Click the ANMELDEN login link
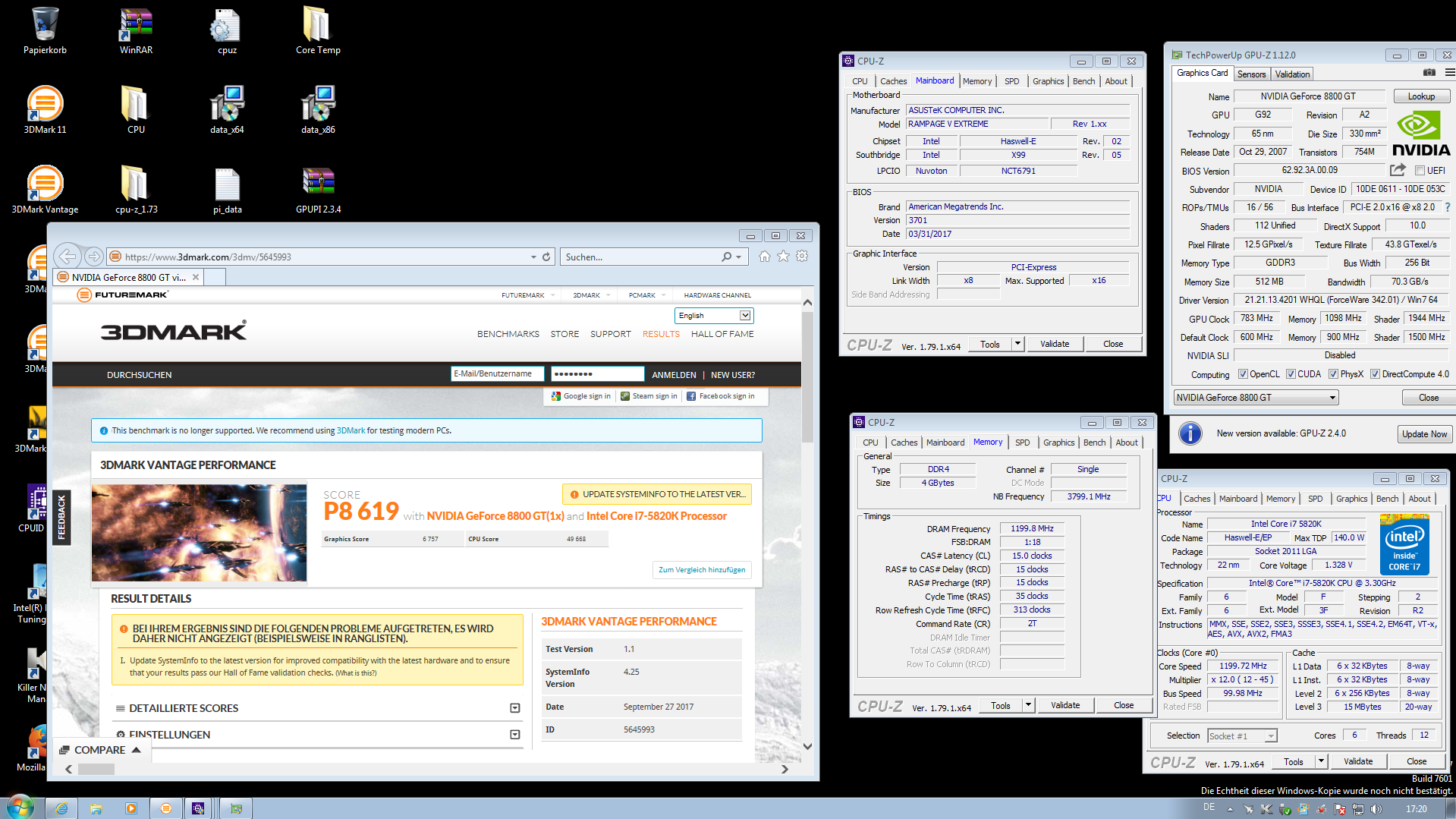This screenshot has height=819, width=1456. click(674, 375)
